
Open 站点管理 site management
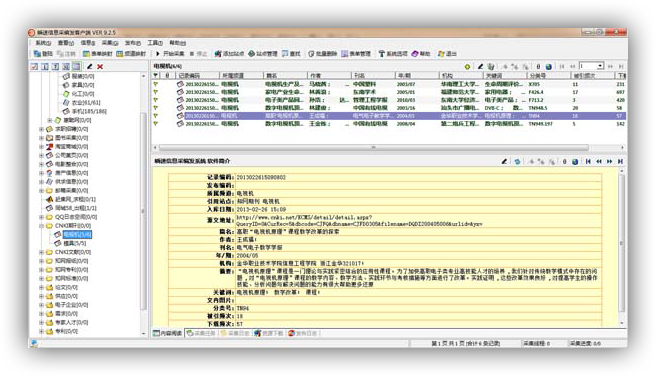[x=263, y=54]
